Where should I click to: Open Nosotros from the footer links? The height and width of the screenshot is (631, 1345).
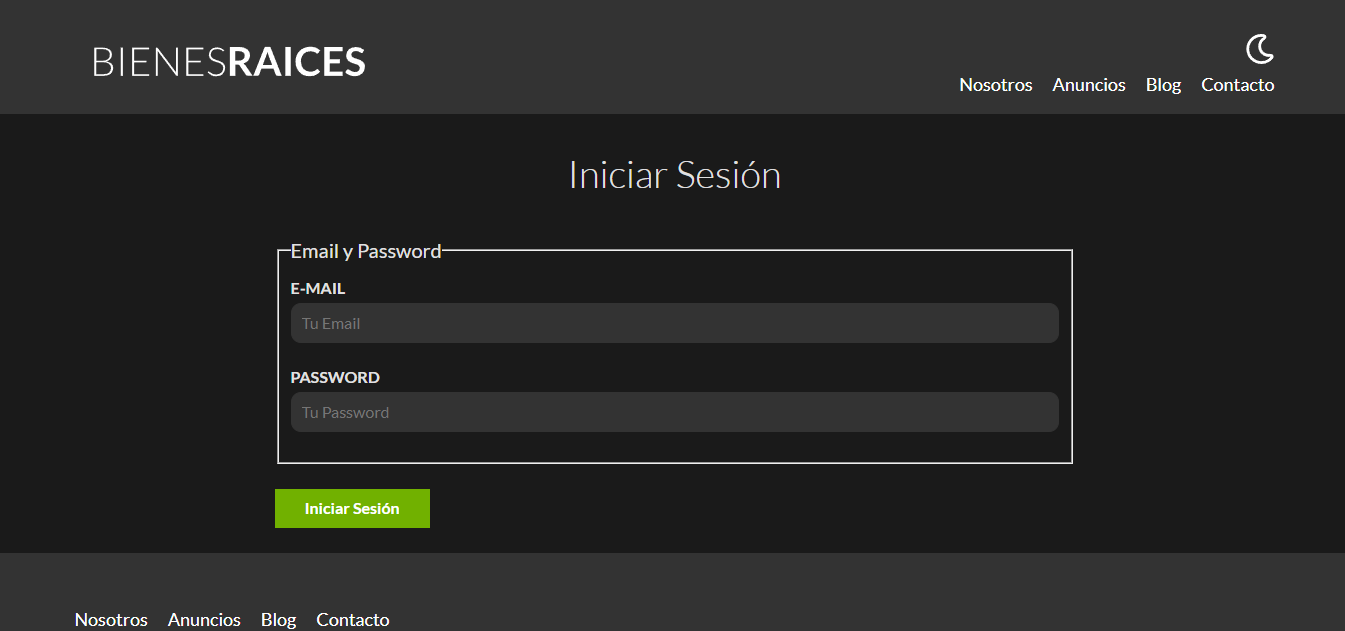[110, 619]
